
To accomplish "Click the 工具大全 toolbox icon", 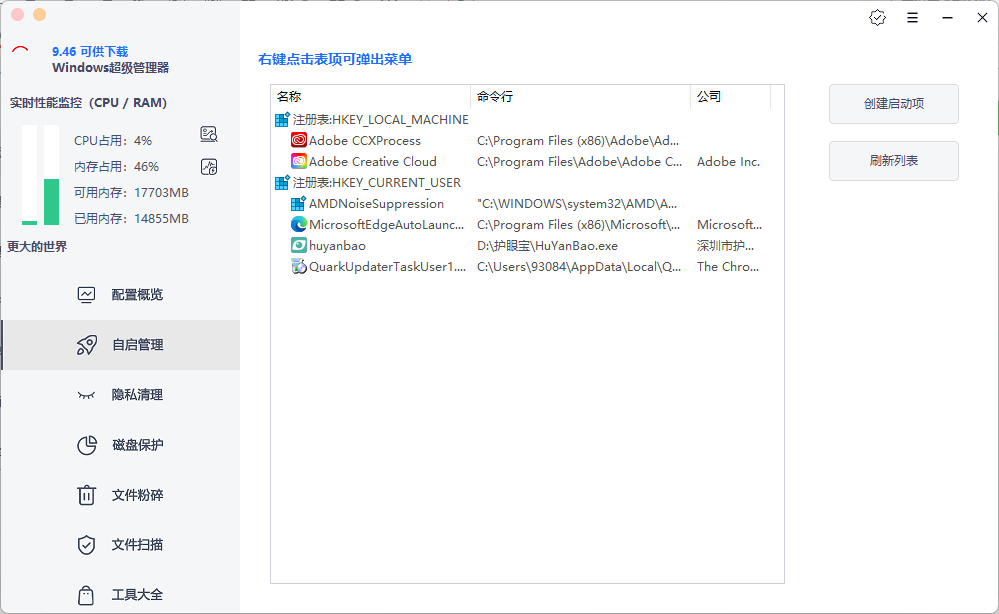I will point(87,594).
